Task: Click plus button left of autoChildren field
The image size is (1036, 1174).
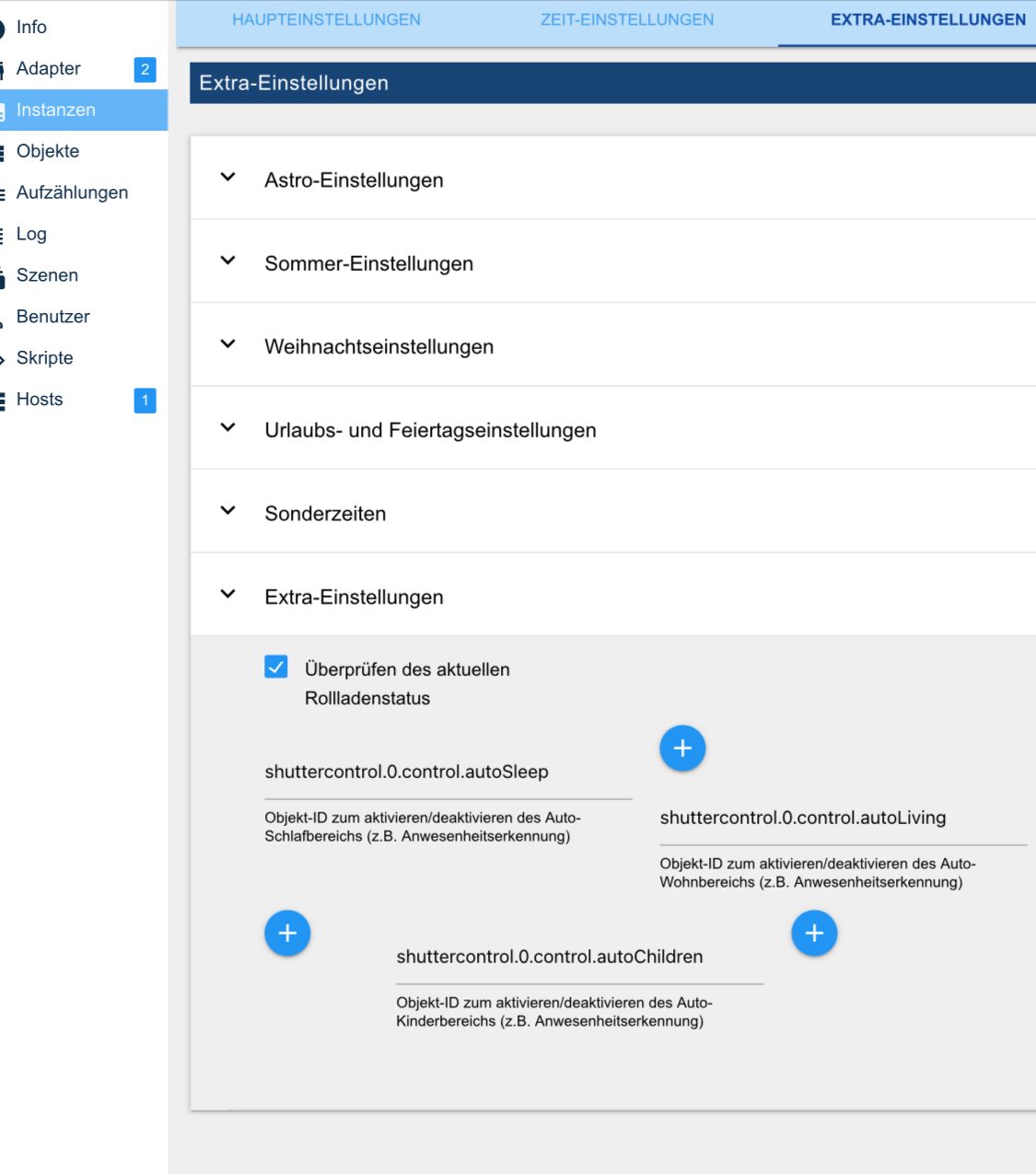Action: click(287, 934)
